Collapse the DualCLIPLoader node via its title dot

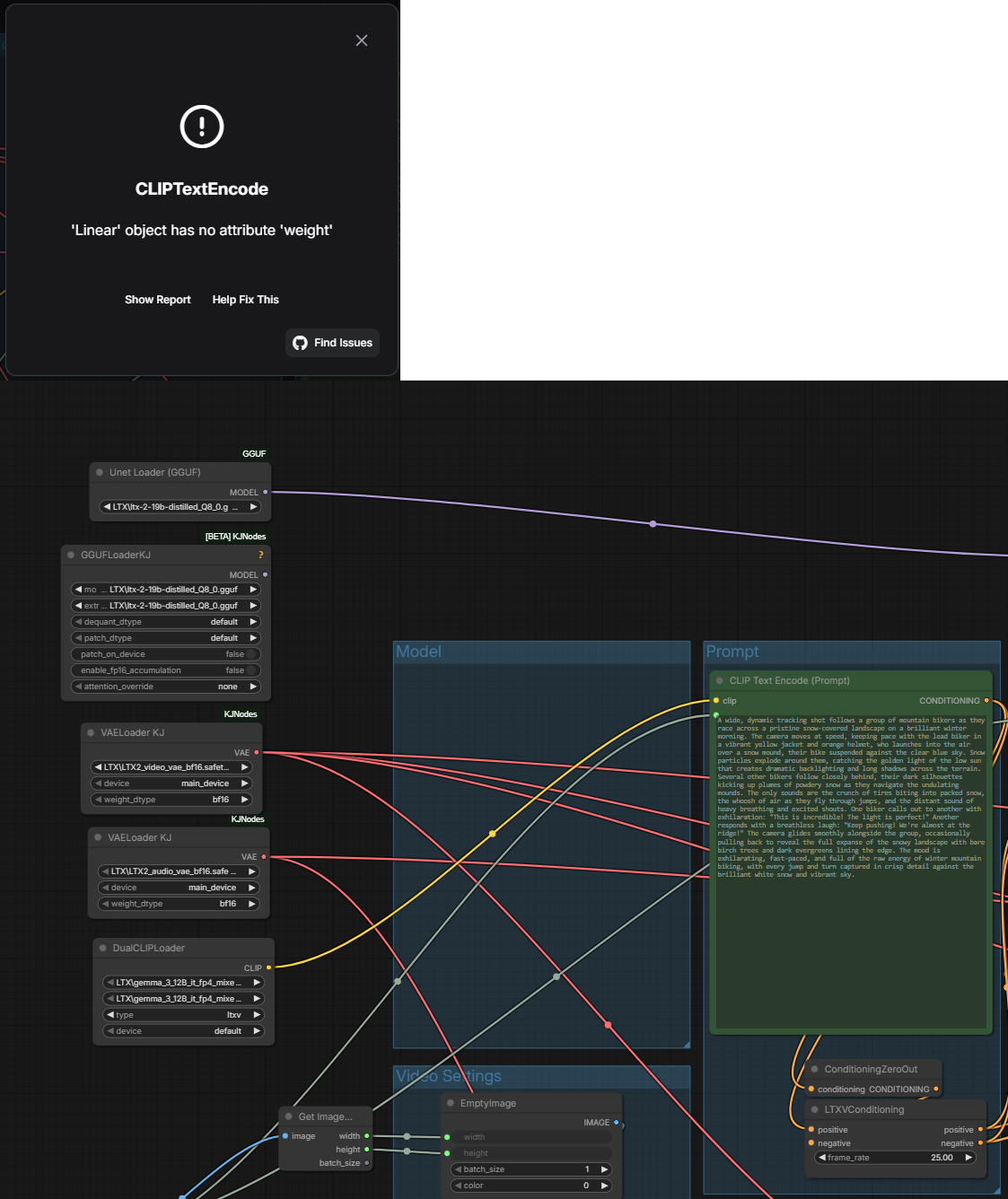pyautogui.click(x=102, y=948)
